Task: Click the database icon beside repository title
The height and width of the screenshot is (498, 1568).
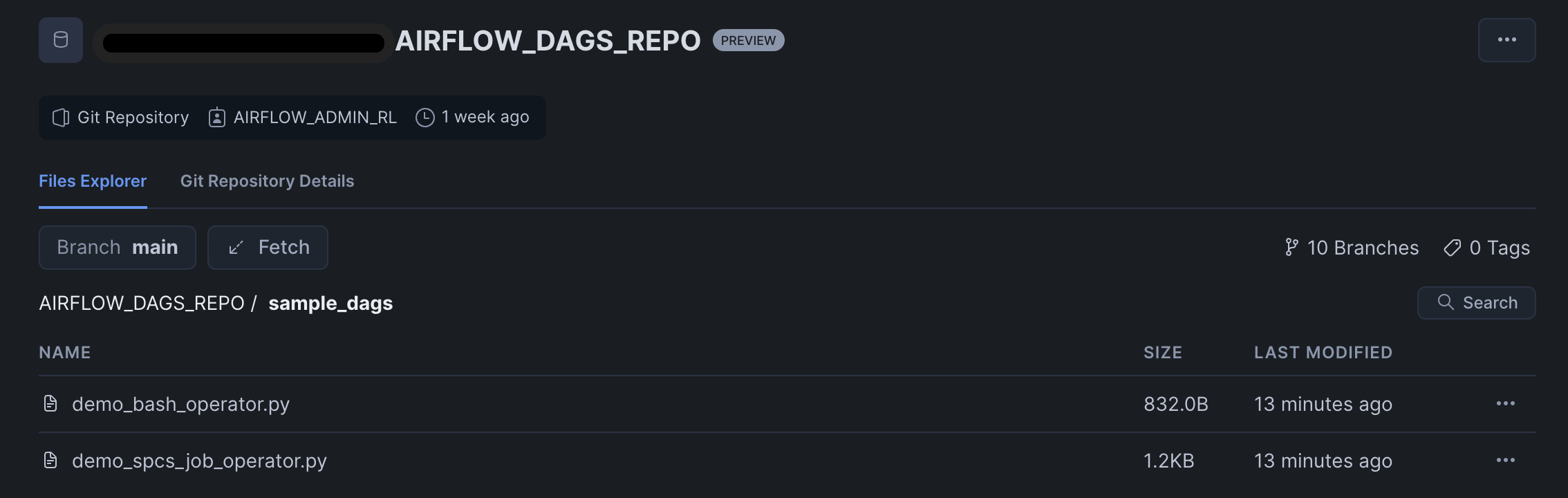Action: pos(61,40)
